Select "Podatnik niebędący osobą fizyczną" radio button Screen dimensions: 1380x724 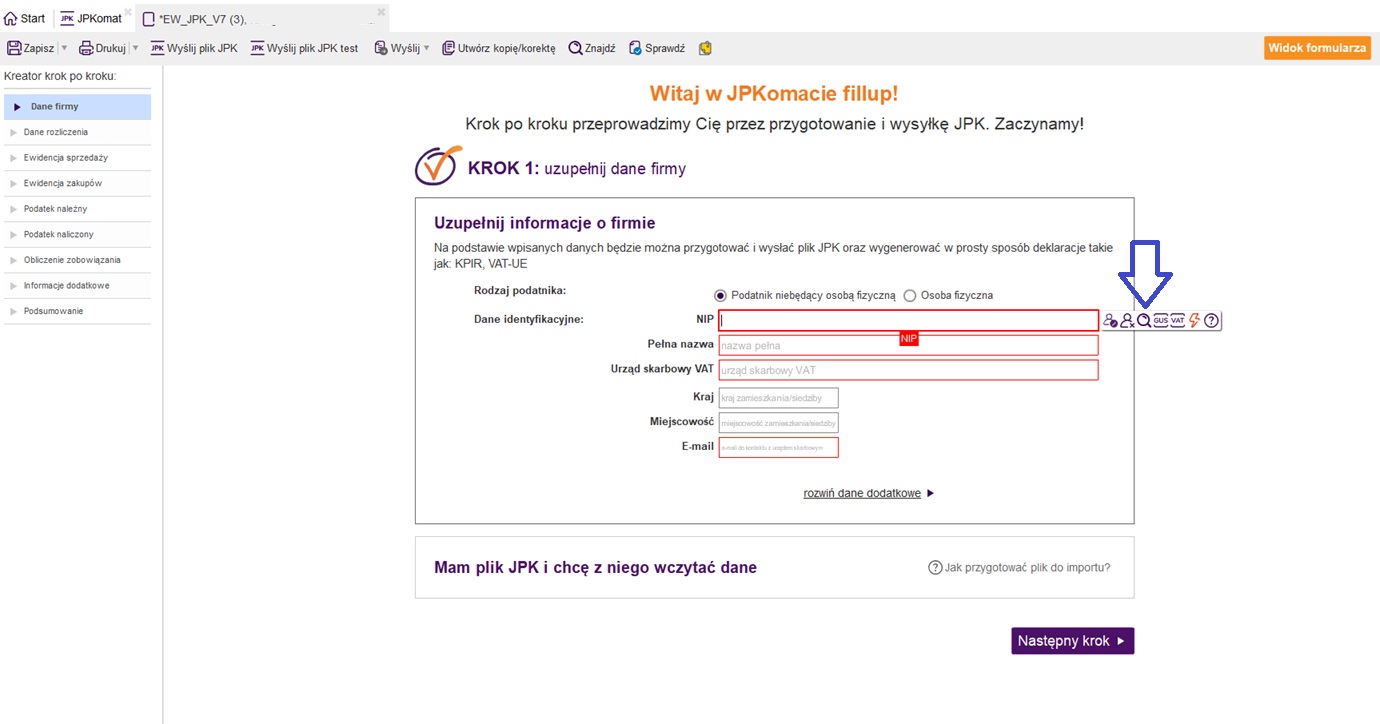[720, 296]
